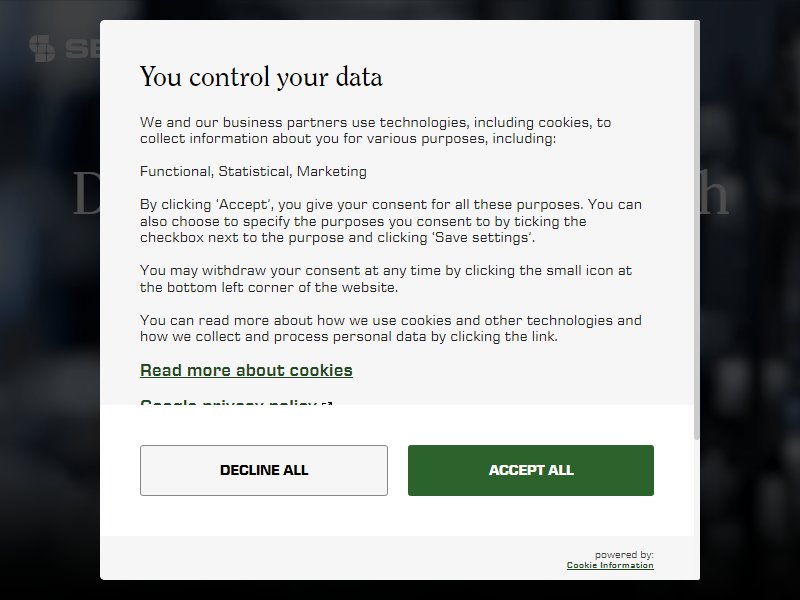Follow the 'Cookie Information' provider link

coord(610,565)
